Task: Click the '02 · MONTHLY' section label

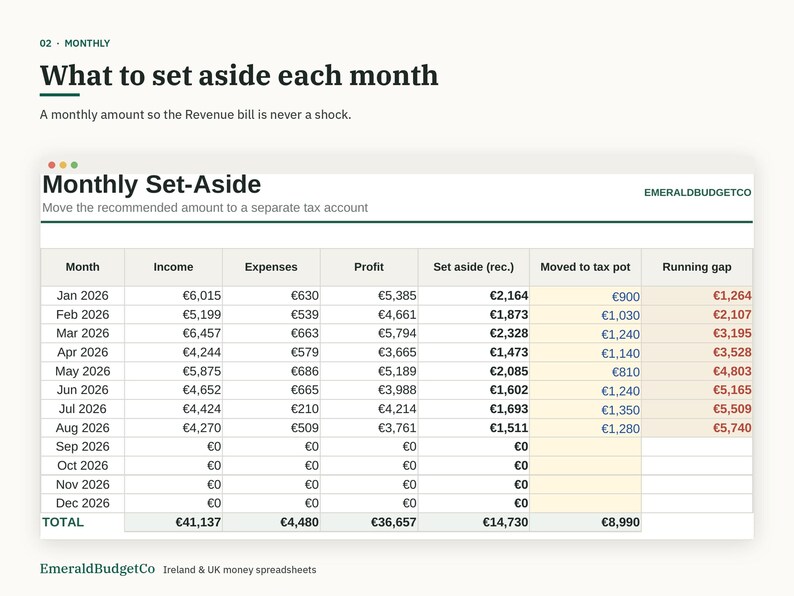Action: point(75,44)
